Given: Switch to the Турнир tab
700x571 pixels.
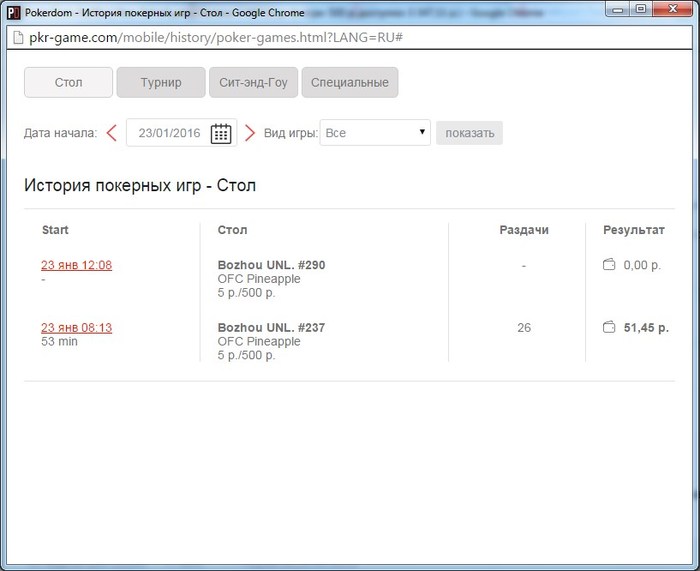Looking at the screenshot, I should pos(161,82).
